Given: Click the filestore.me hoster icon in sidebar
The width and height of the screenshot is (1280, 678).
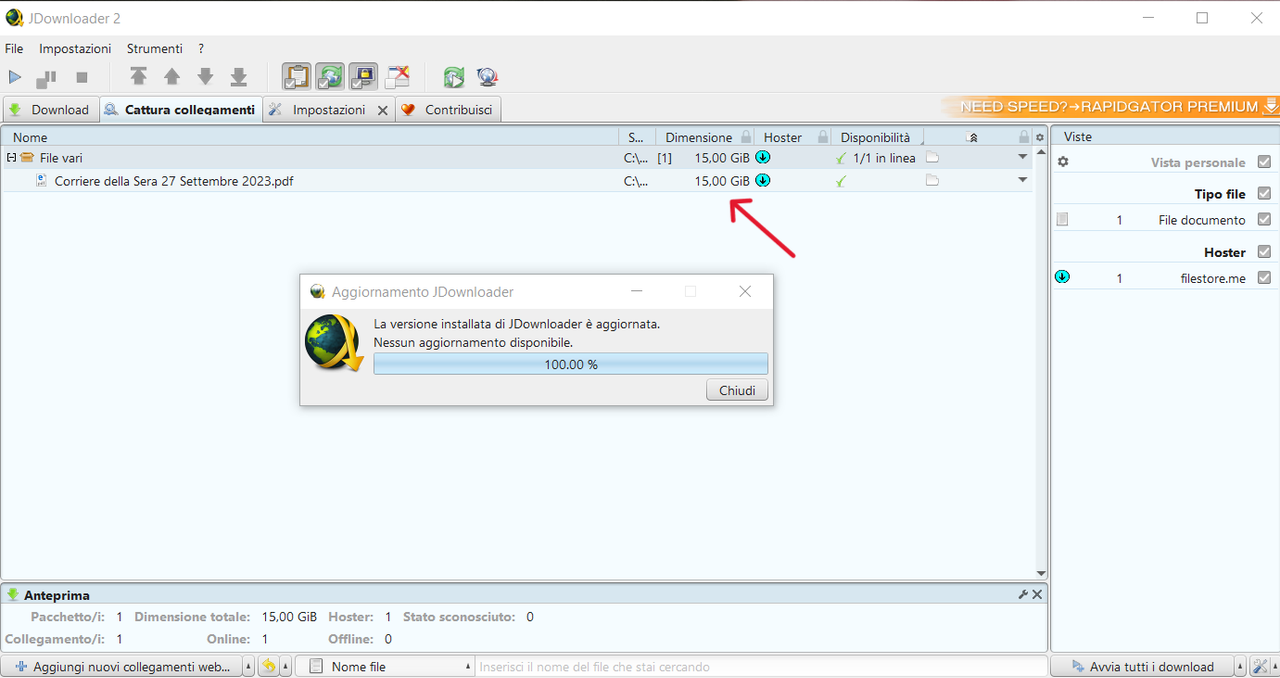Looking at the screenshot, I should pyautogui.click(x=1062, y=277).
